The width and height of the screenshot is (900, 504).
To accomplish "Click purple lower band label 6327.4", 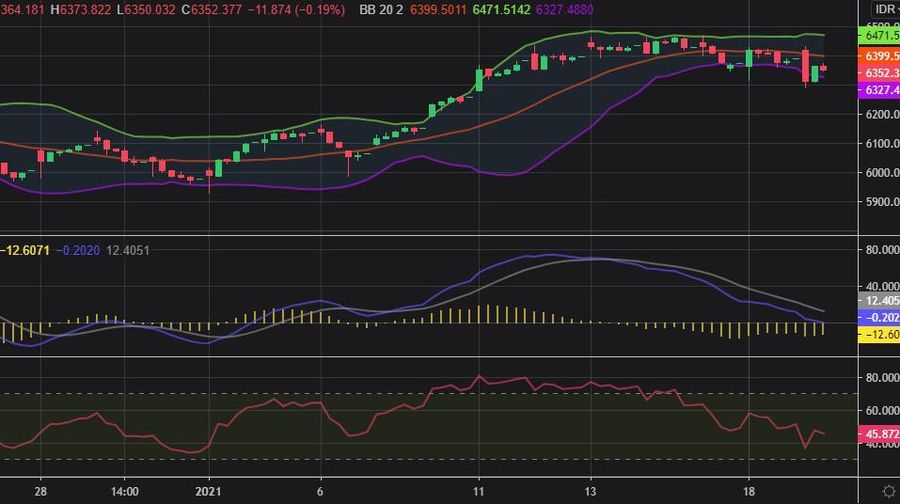I will [879, 90].
